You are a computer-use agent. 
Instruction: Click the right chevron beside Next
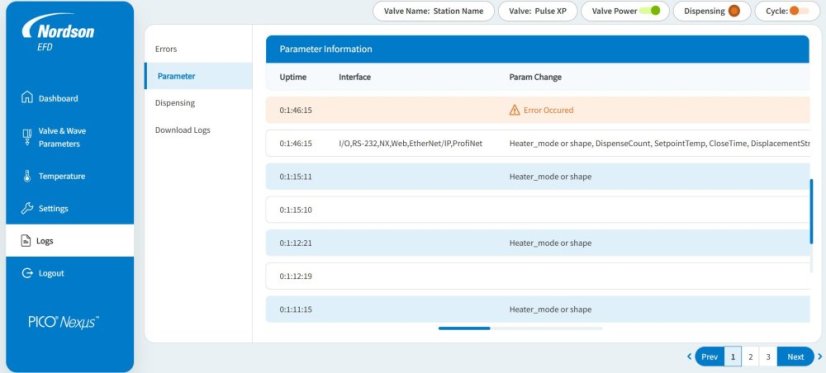coord(819,357)
